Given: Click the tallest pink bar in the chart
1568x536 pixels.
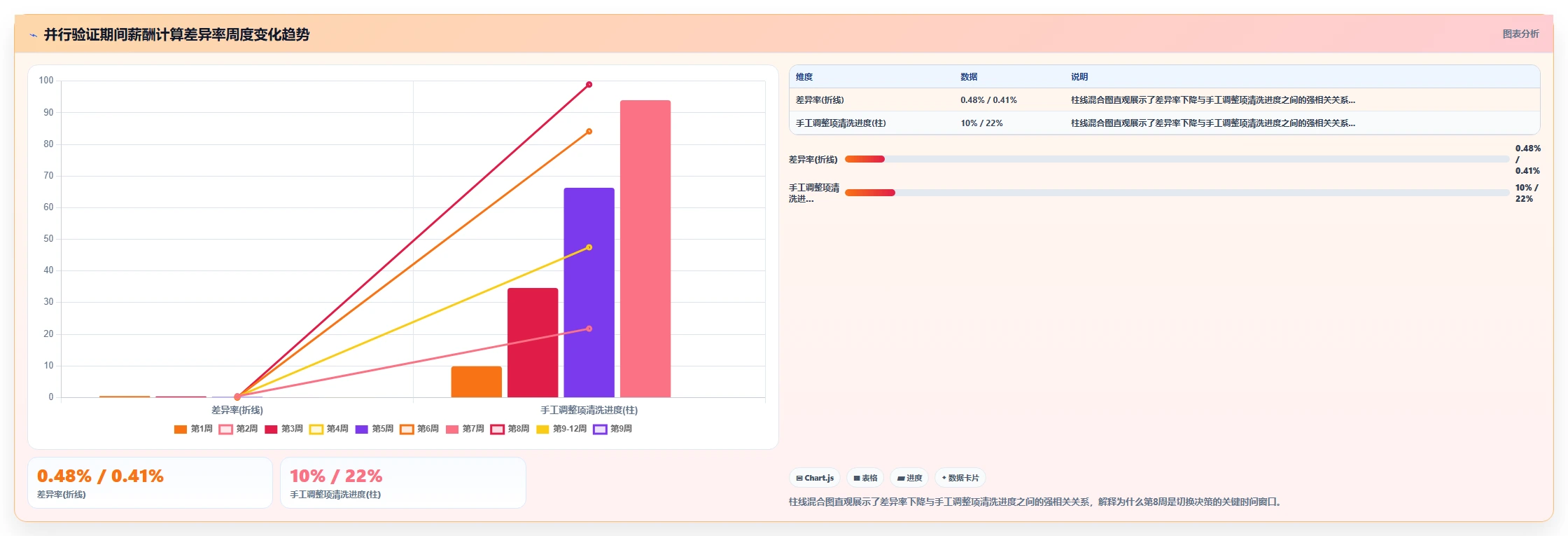Looking at the screenshot, I should coord(645,249).
